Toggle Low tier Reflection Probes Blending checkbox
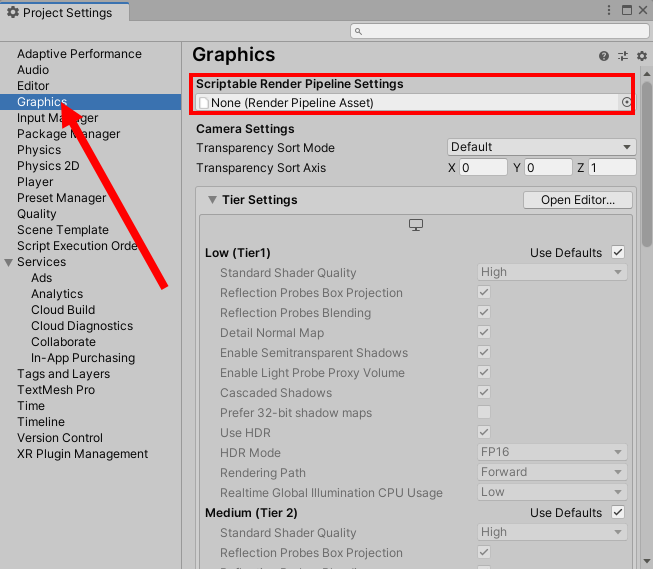Image resolution: width=653 pixels, height=569 pixels. [x=484, y=312]
